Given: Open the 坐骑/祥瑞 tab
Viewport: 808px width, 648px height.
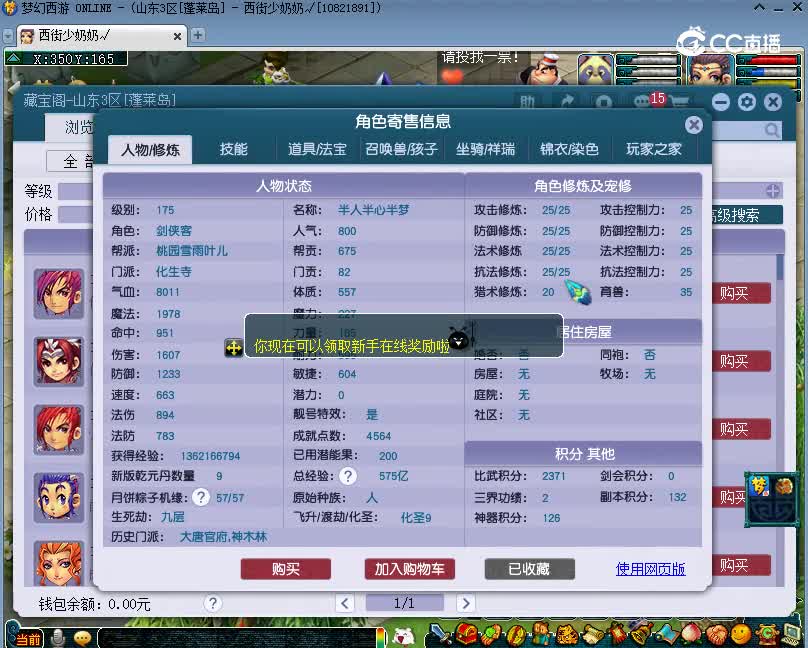Looking at the screenshot, I should 485,149.
